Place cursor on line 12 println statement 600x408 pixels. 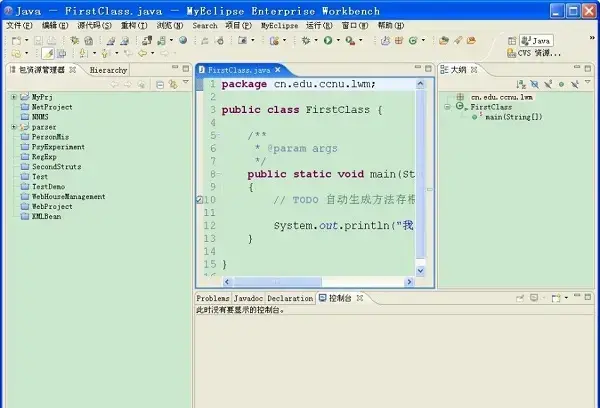(343, 226)
